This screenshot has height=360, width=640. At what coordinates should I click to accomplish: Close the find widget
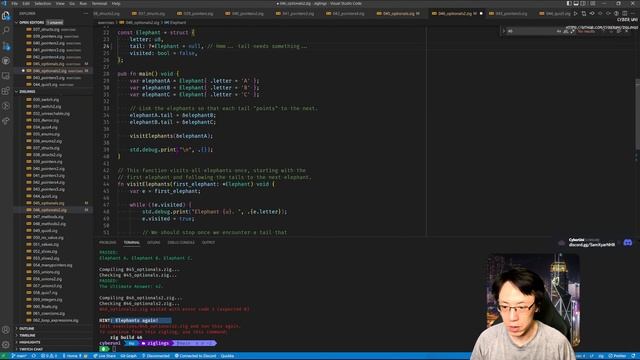click(x=627, y=31)
